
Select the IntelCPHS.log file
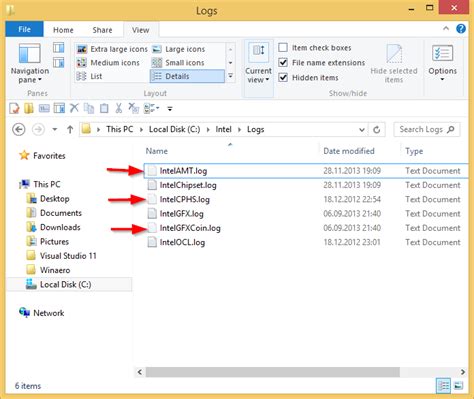305,199
